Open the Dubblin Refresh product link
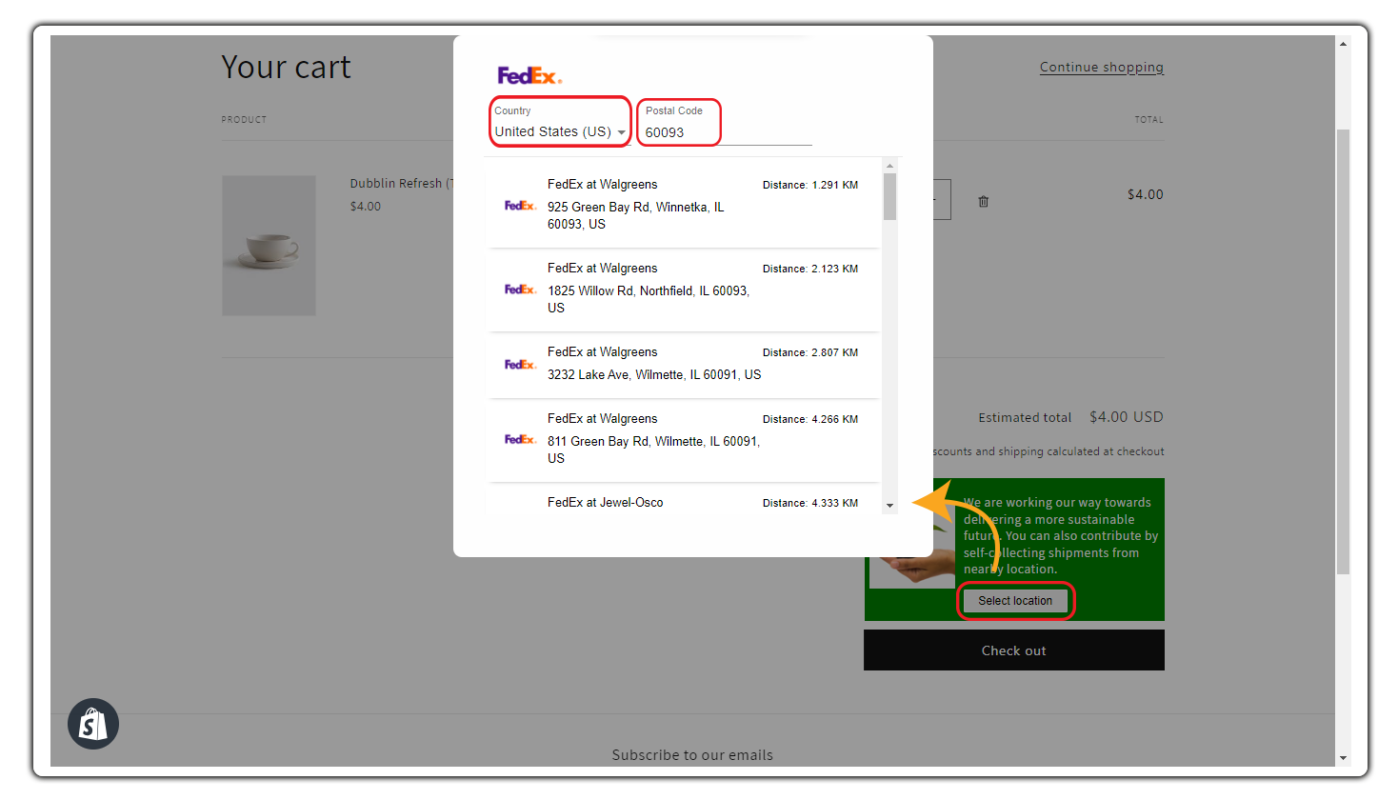 (x=400, y=184)
